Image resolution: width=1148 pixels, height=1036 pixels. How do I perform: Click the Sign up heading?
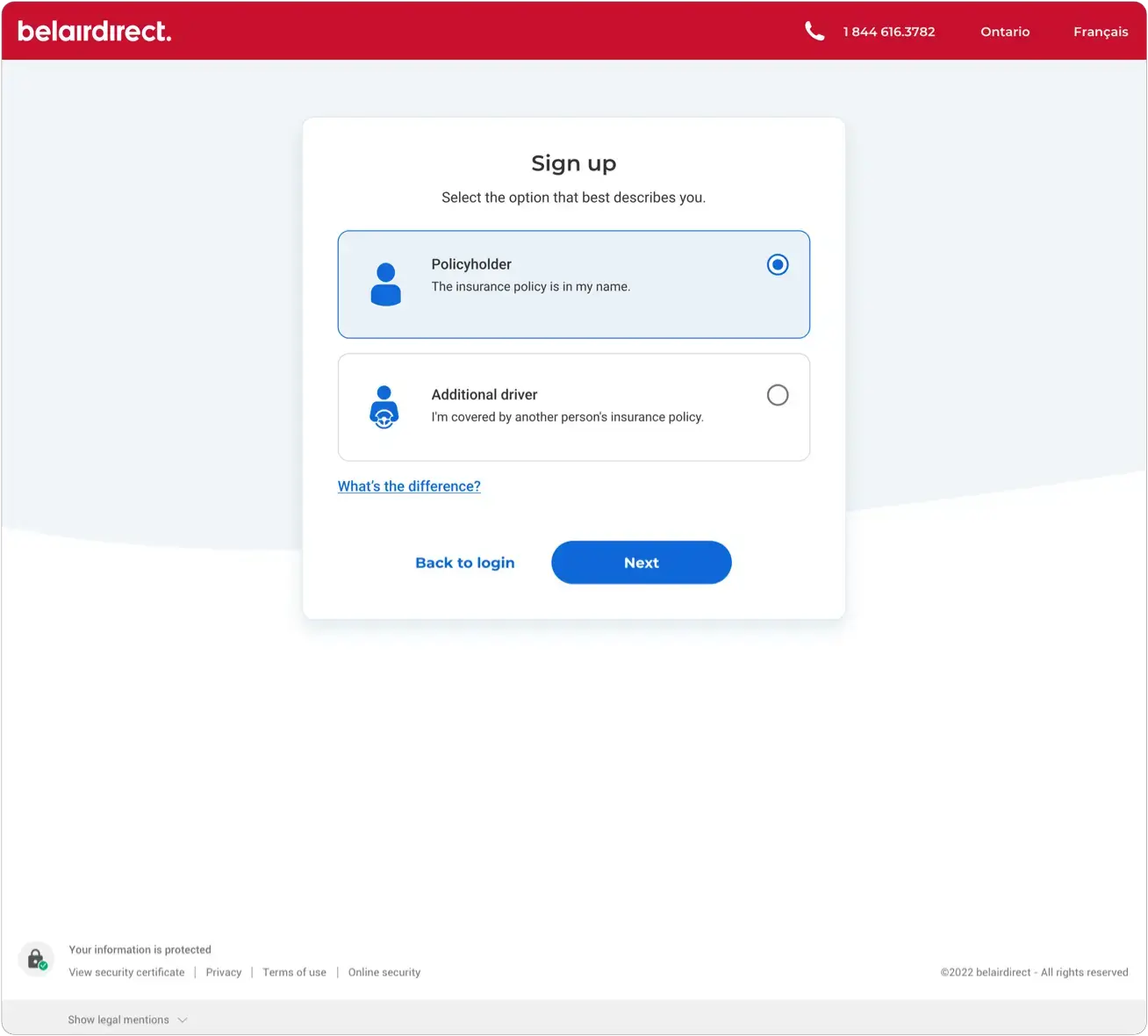pos(574,164)
